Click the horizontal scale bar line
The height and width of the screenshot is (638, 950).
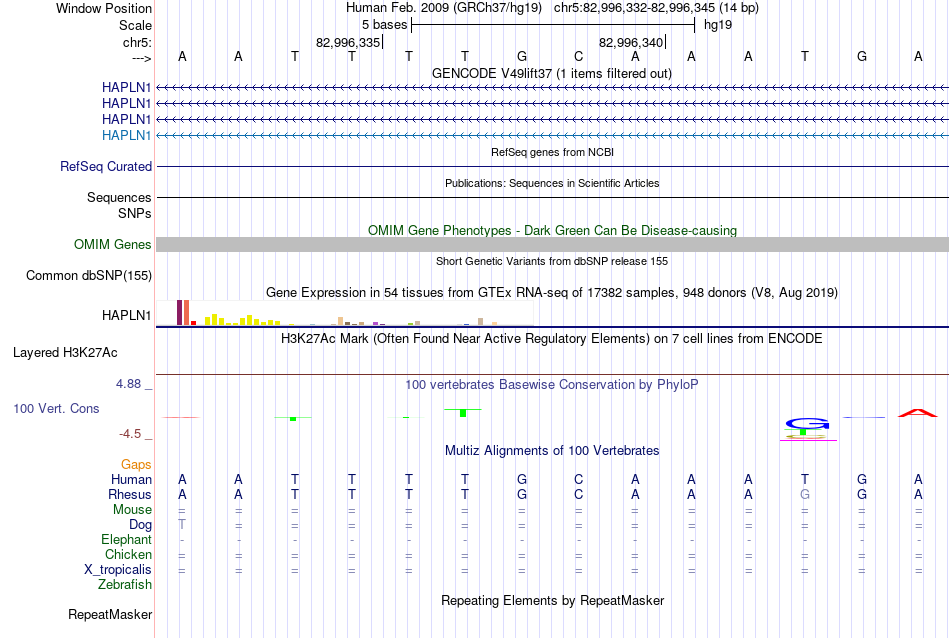click(x=553, y=25)
